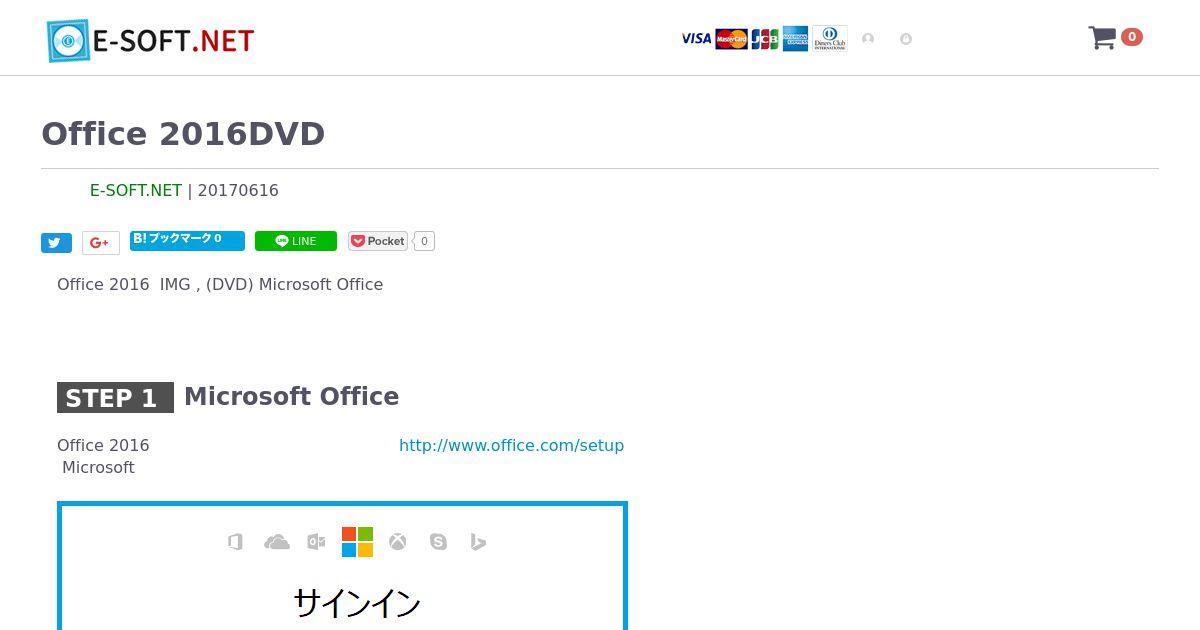Click the Office 2016 IMG intro paragraph
Viewport: 1200px width, 630px height.
point(220,284)
